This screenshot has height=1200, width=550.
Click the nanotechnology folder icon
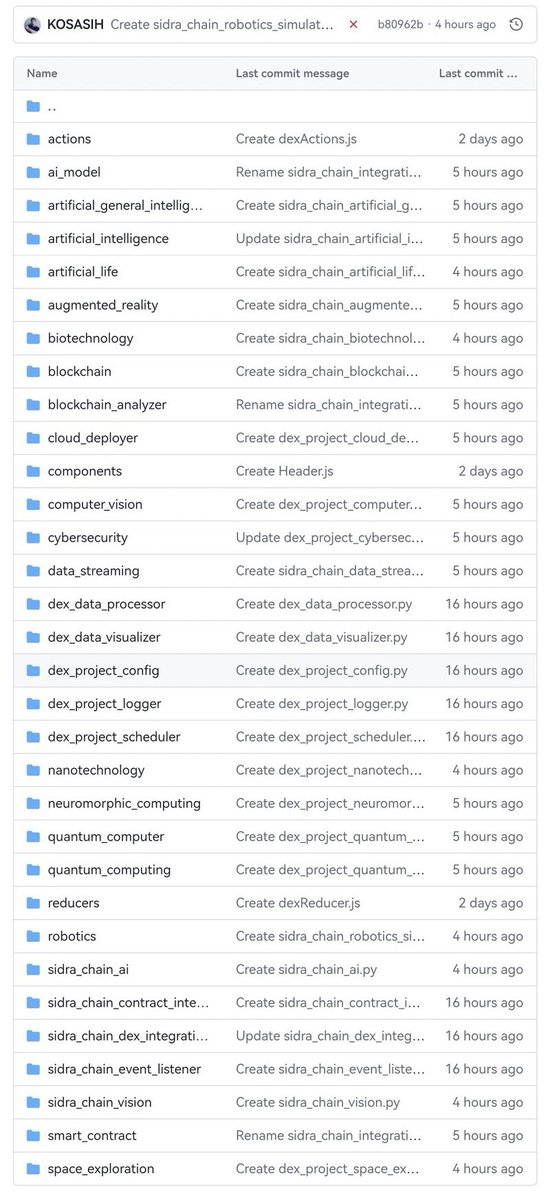(x=33, y=770)
